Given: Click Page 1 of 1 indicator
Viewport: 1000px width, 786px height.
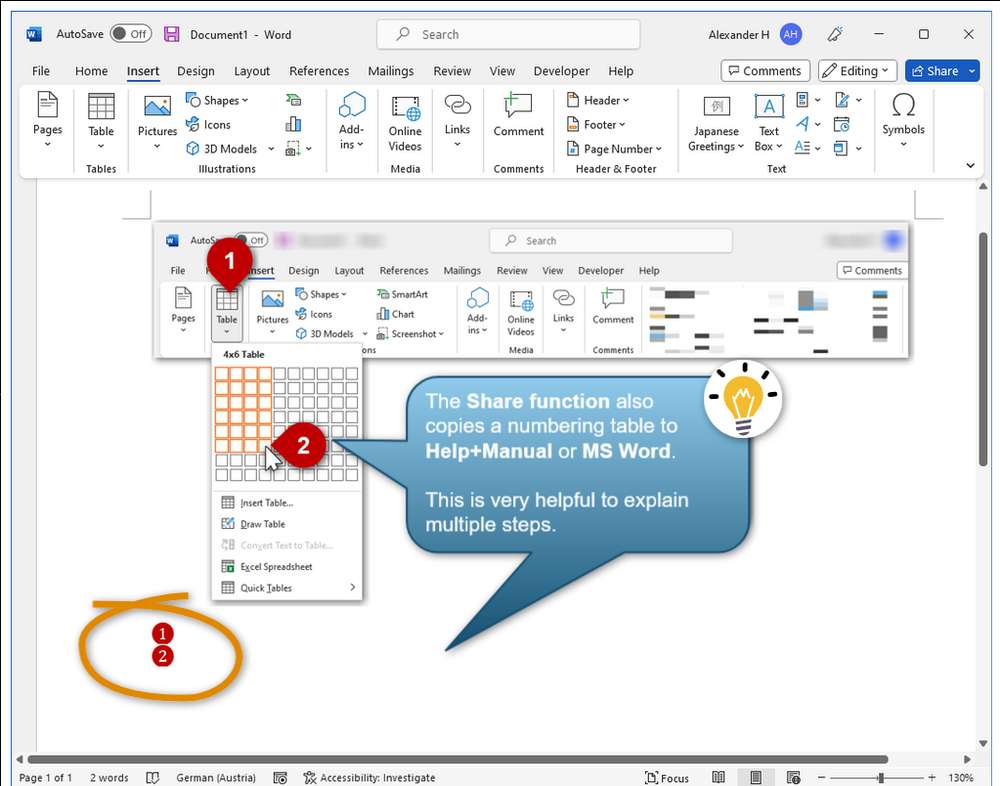Looking at the screenshot, I should tap(45, 778).
